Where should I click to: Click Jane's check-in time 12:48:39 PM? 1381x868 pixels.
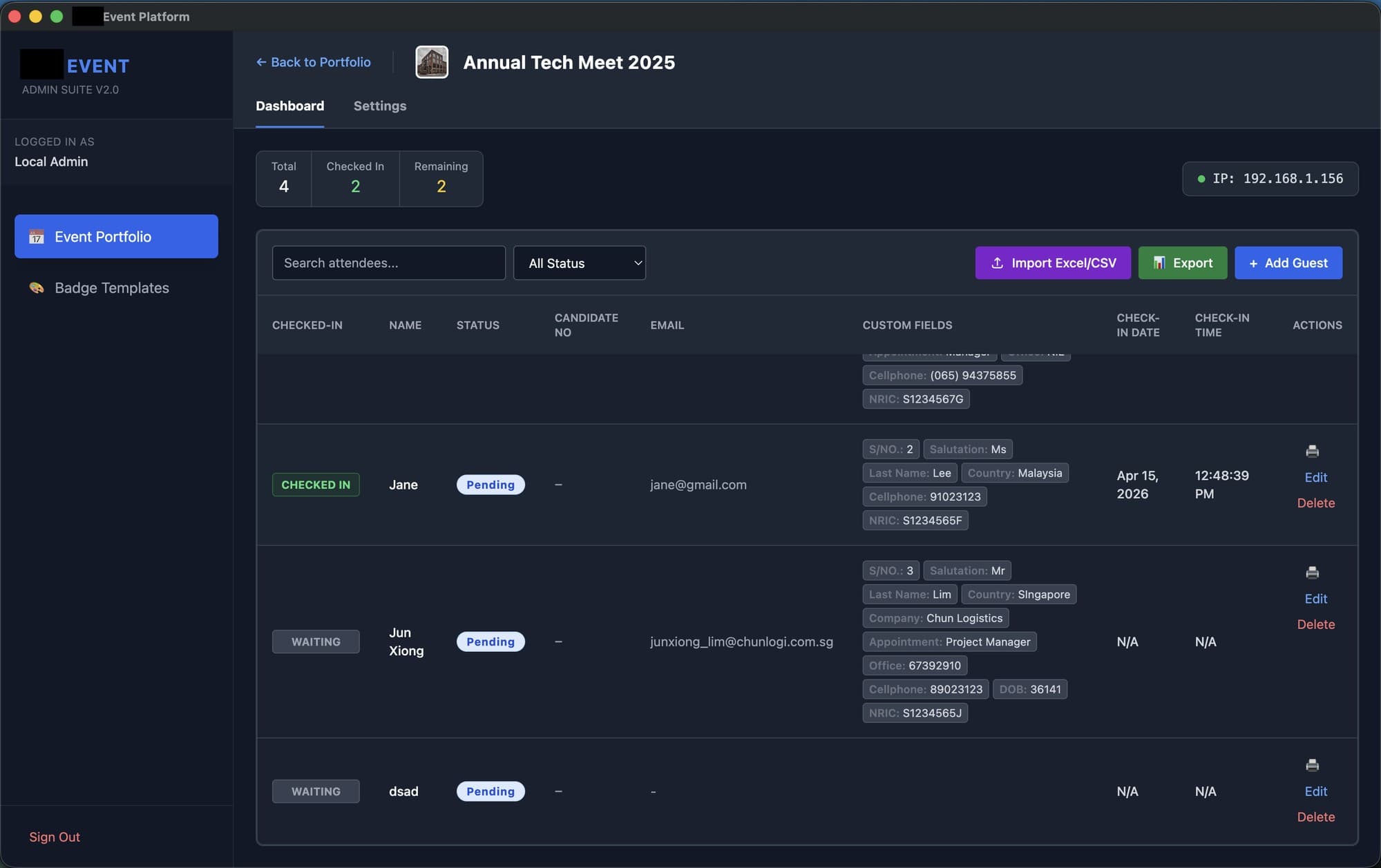click(x=1221, y=485)
